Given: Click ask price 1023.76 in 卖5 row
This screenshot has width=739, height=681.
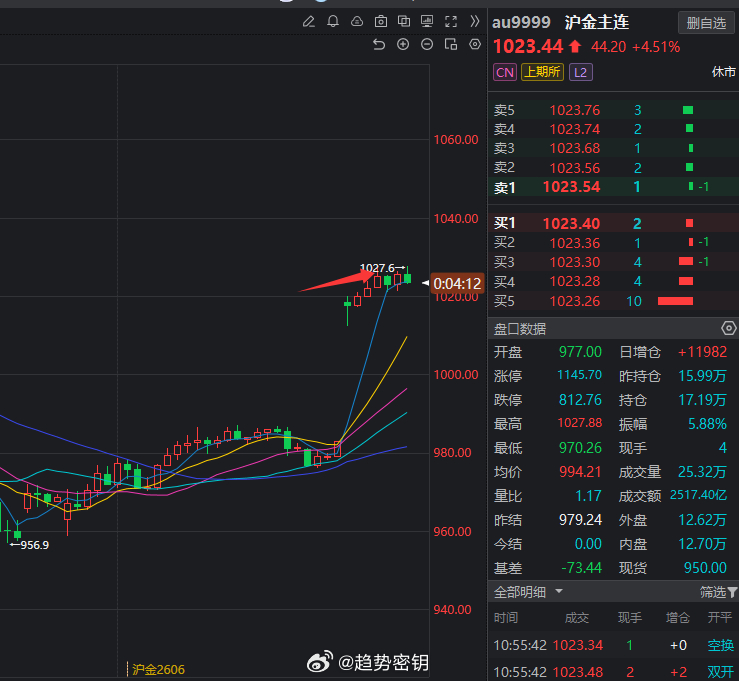Looking at the screenshot, I should [x=575, y=110].
